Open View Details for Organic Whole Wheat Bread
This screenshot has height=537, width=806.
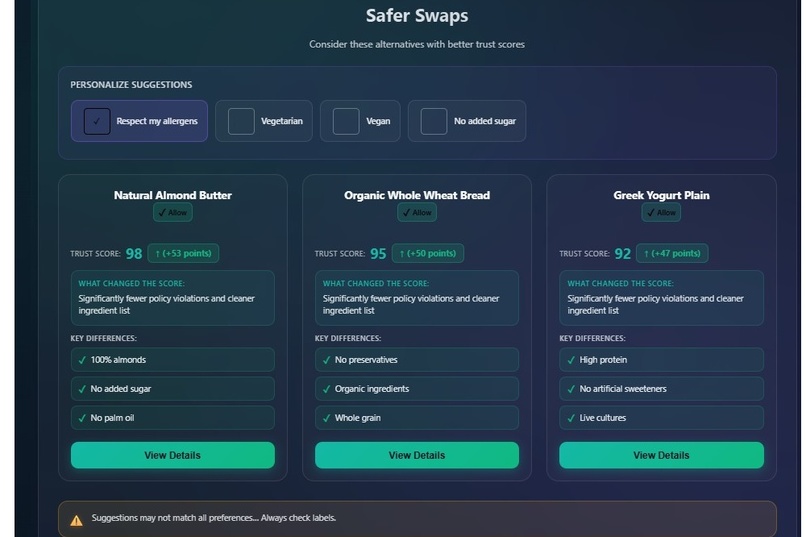[417, 455]
